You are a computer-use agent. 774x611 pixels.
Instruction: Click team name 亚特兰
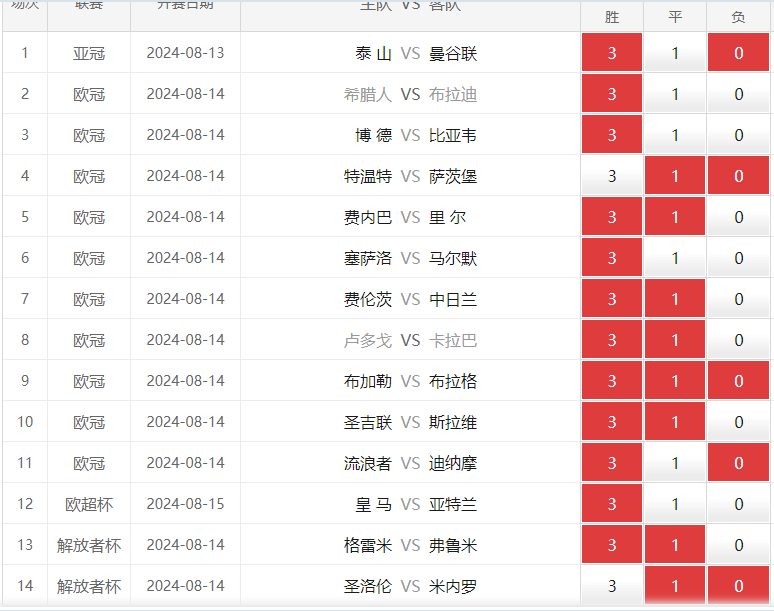coord(453,504)
